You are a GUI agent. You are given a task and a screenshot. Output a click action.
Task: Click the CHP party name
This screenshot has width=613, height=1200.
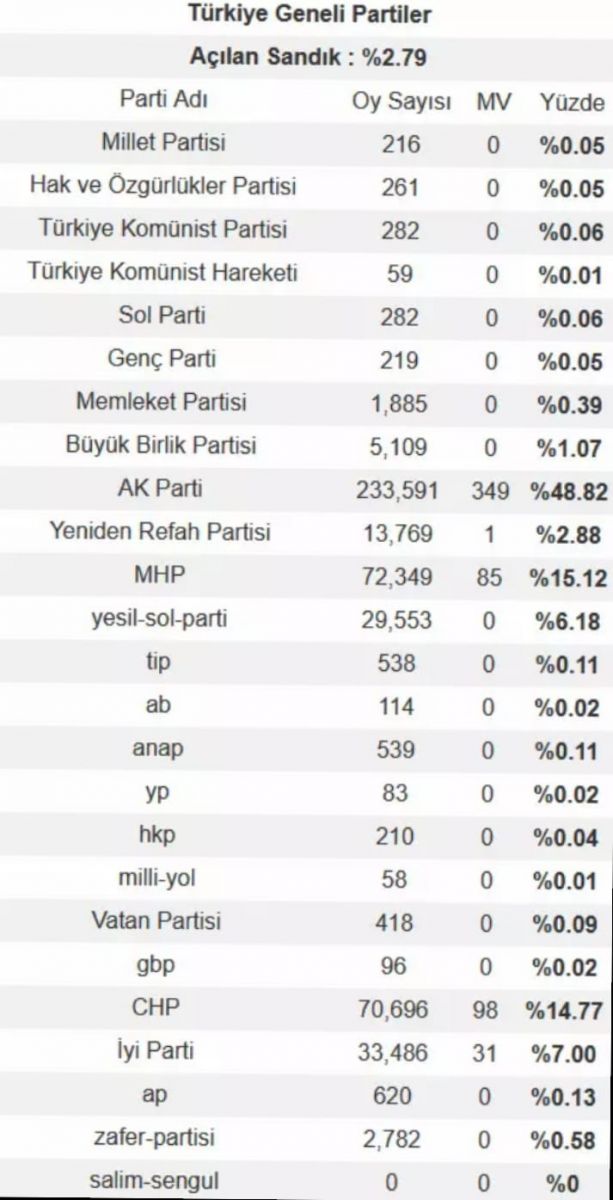[x=156, y=1008]
